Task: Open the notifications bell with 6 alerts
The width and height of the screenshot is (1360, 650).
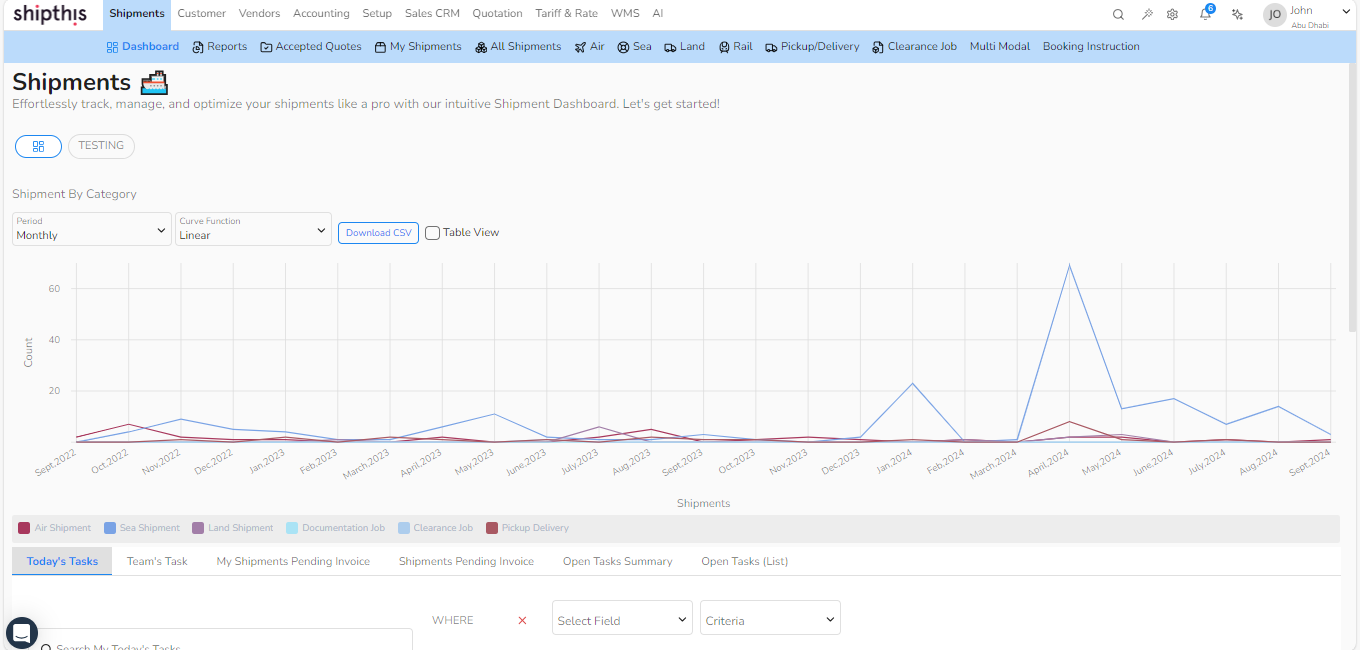Action: [1205, 13]
